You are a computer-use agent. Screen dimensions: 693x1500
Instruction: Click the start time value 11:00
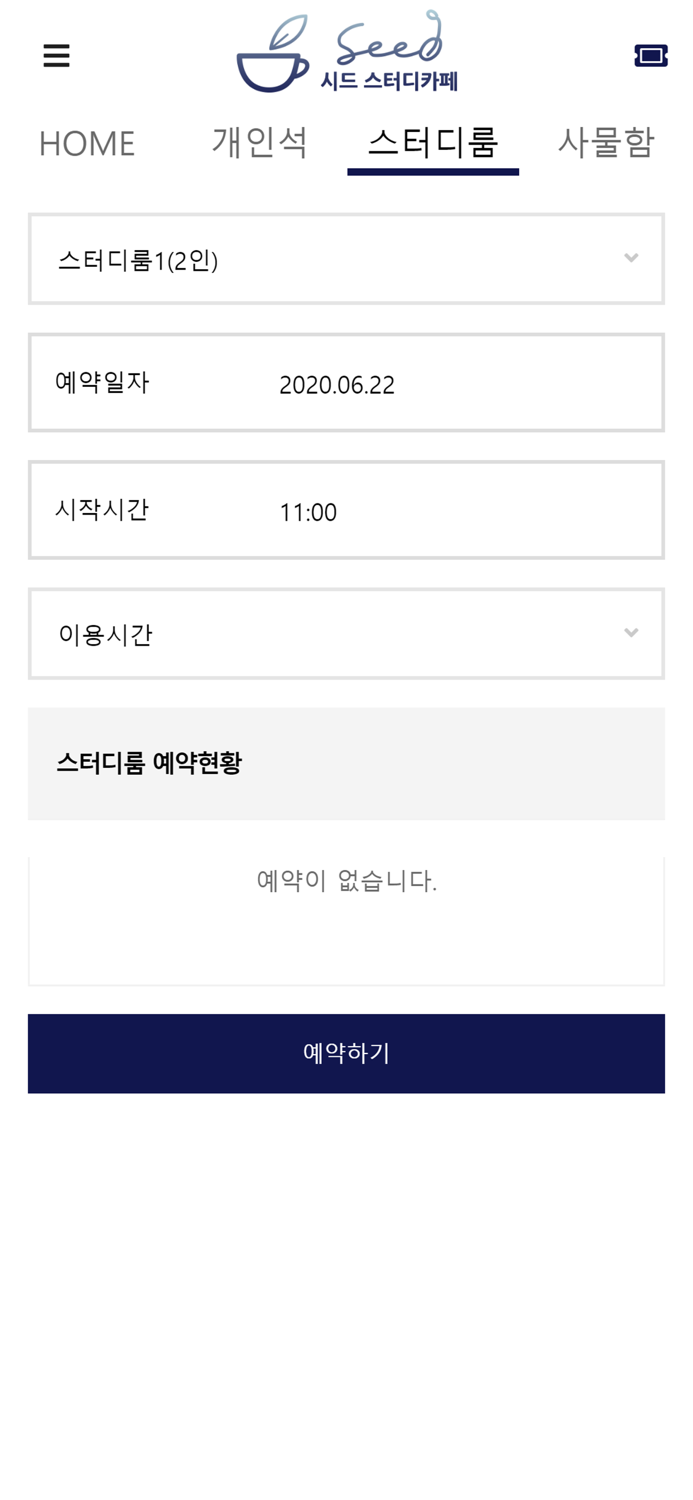(x=308, y=511)
